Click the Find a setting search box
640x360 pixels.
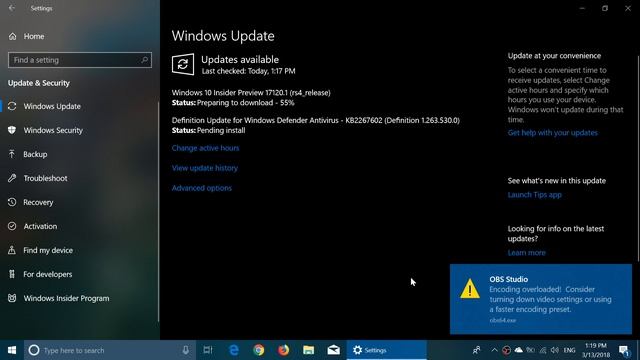pyautogui.click(x=80, y=60)
